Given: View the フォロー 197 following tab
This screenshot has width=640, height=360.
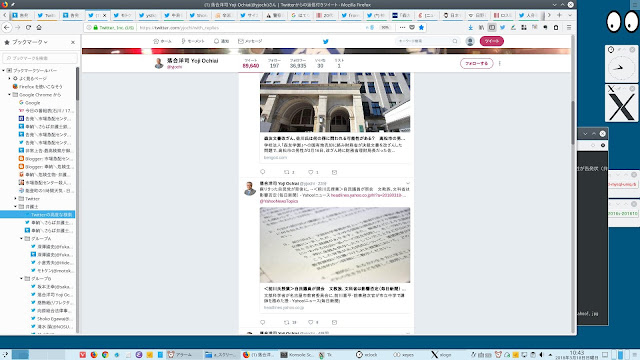Looking at the screenshot, I should click(274, 63).
